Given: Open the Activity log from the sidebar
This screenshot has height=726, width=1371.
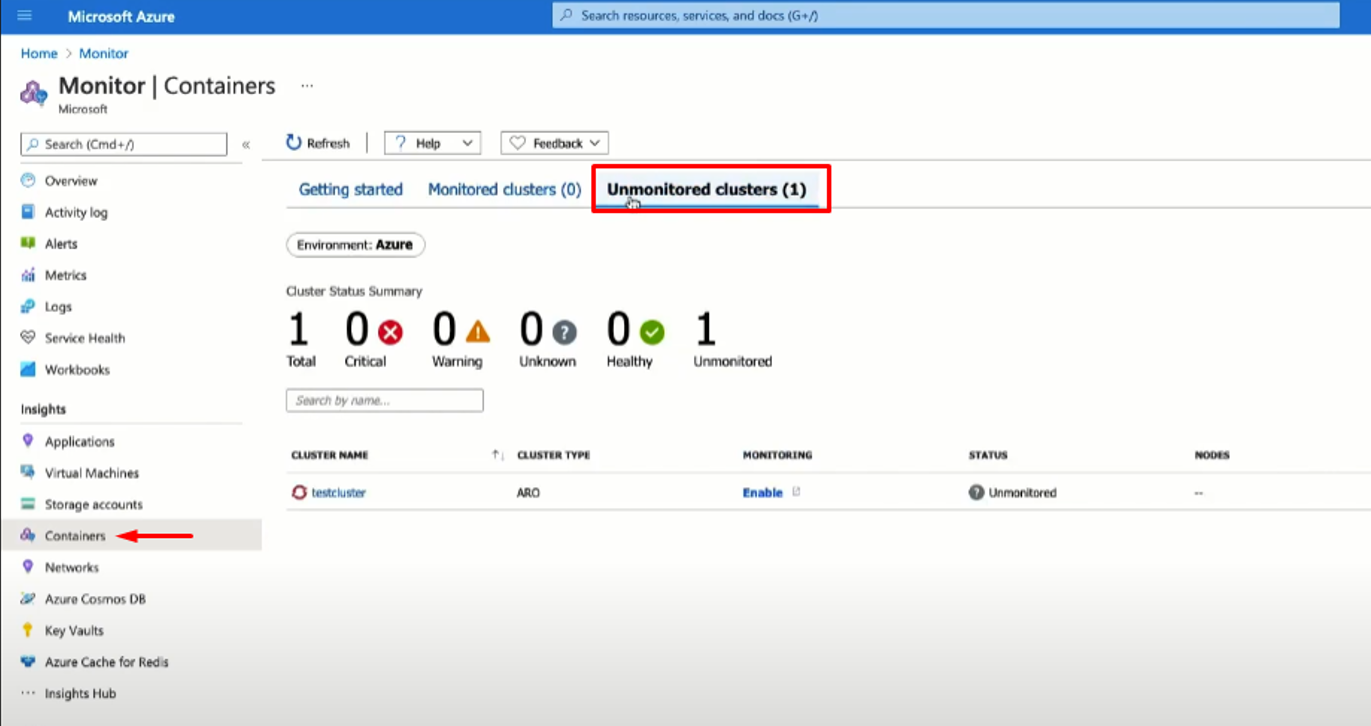Looking at the screenshot, I should (77, 212).
